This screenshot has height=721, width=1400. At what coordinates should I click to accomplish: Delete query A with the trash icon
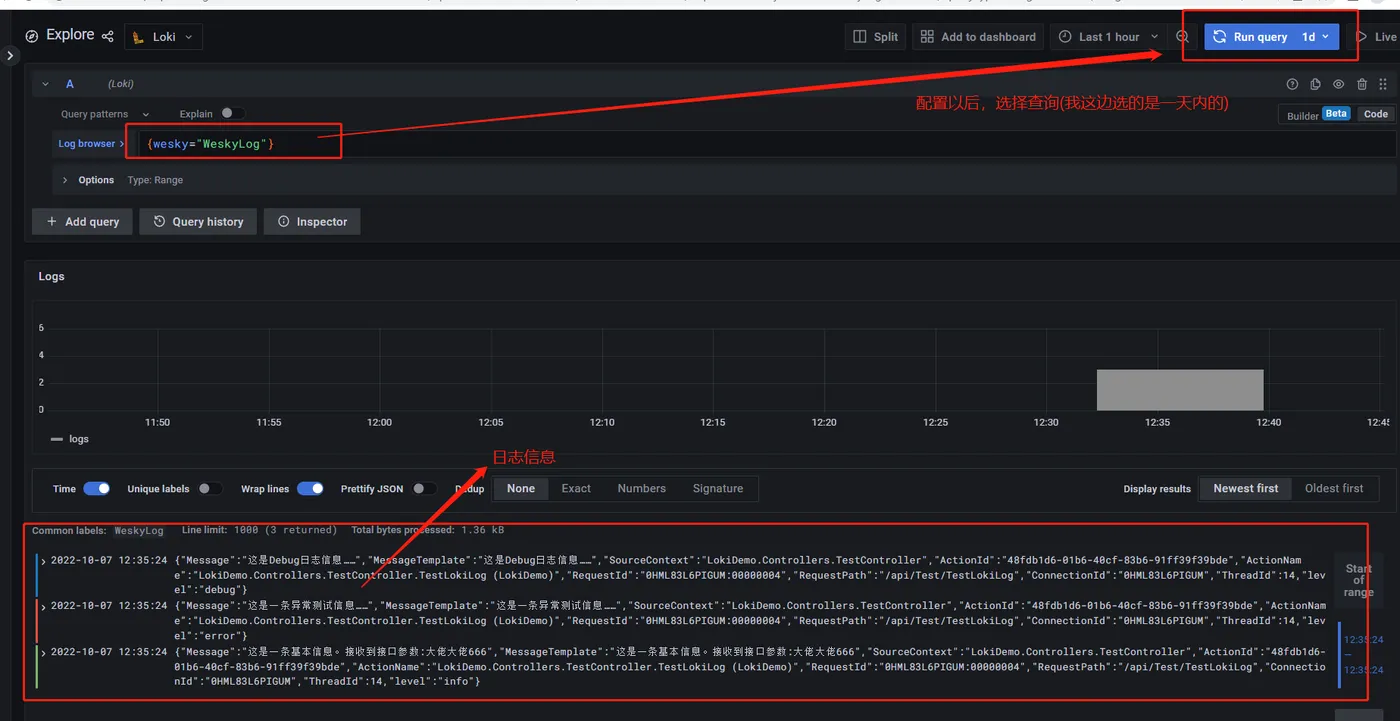[x=1362, y=85]
